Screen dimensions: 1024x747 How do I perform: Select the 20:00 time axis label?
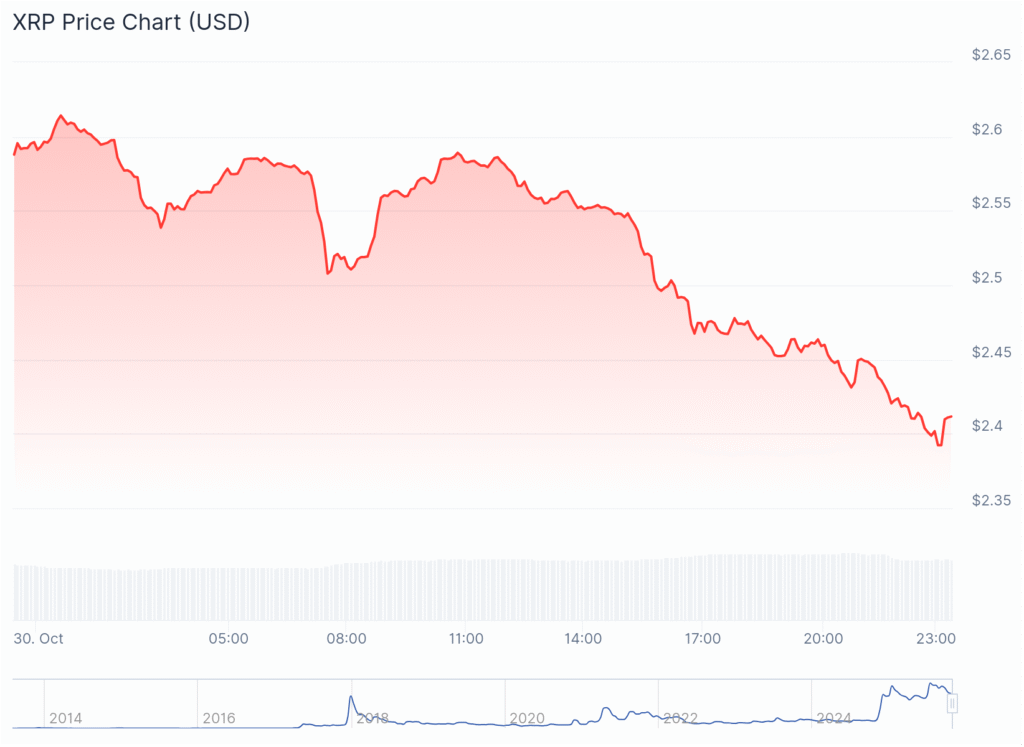pos(822,638)
